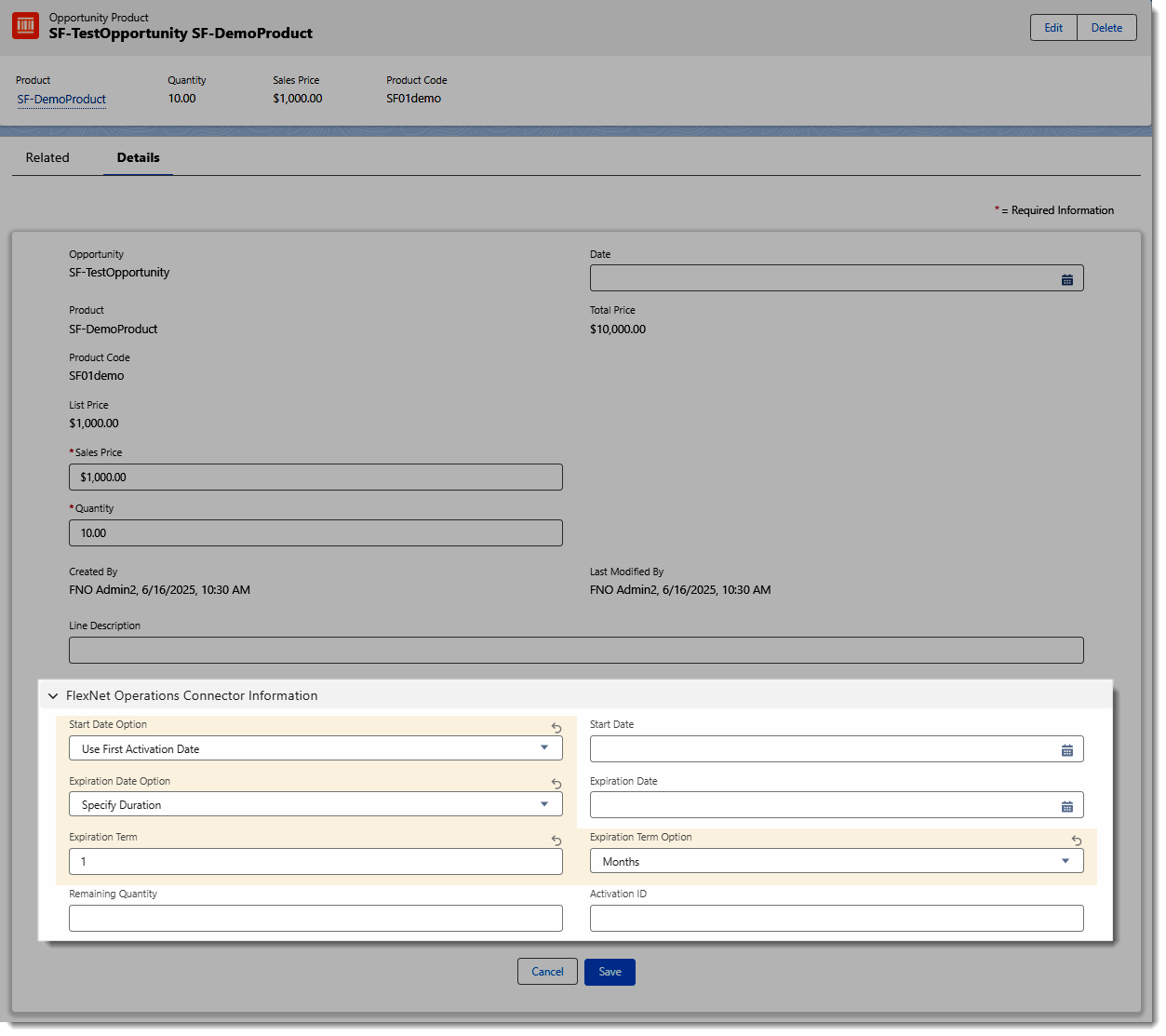The width and height of the screenshot is (1166, 1036).
Task: Open the Date field calendar picker
Action: (1066, 279)
